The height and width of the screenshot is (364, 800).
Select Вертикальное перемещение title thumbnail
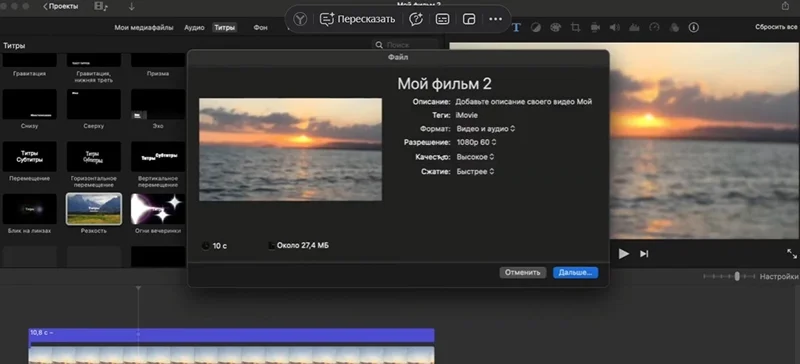[158, 157]
